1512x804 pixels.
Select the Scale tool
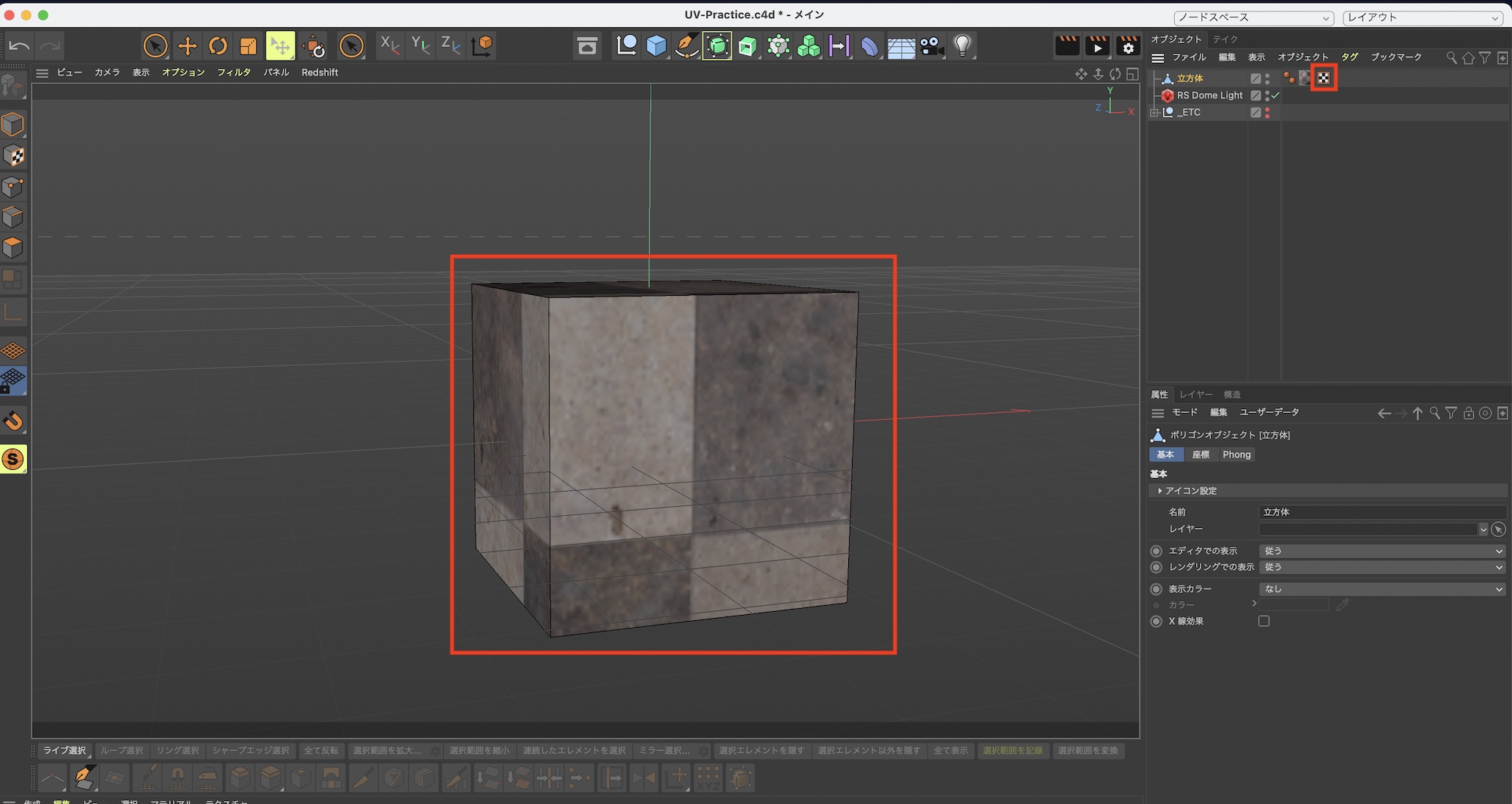pos(248,46)
